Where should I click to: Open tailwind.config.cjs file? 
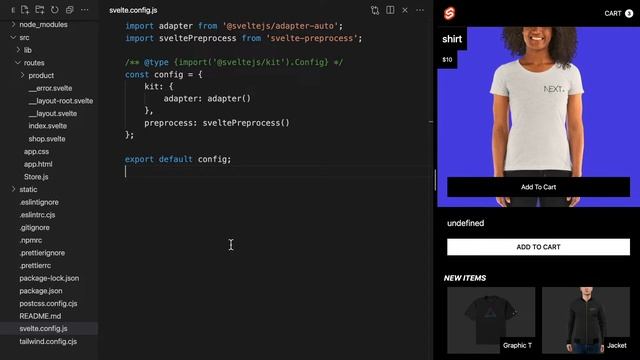click(48, 341)
